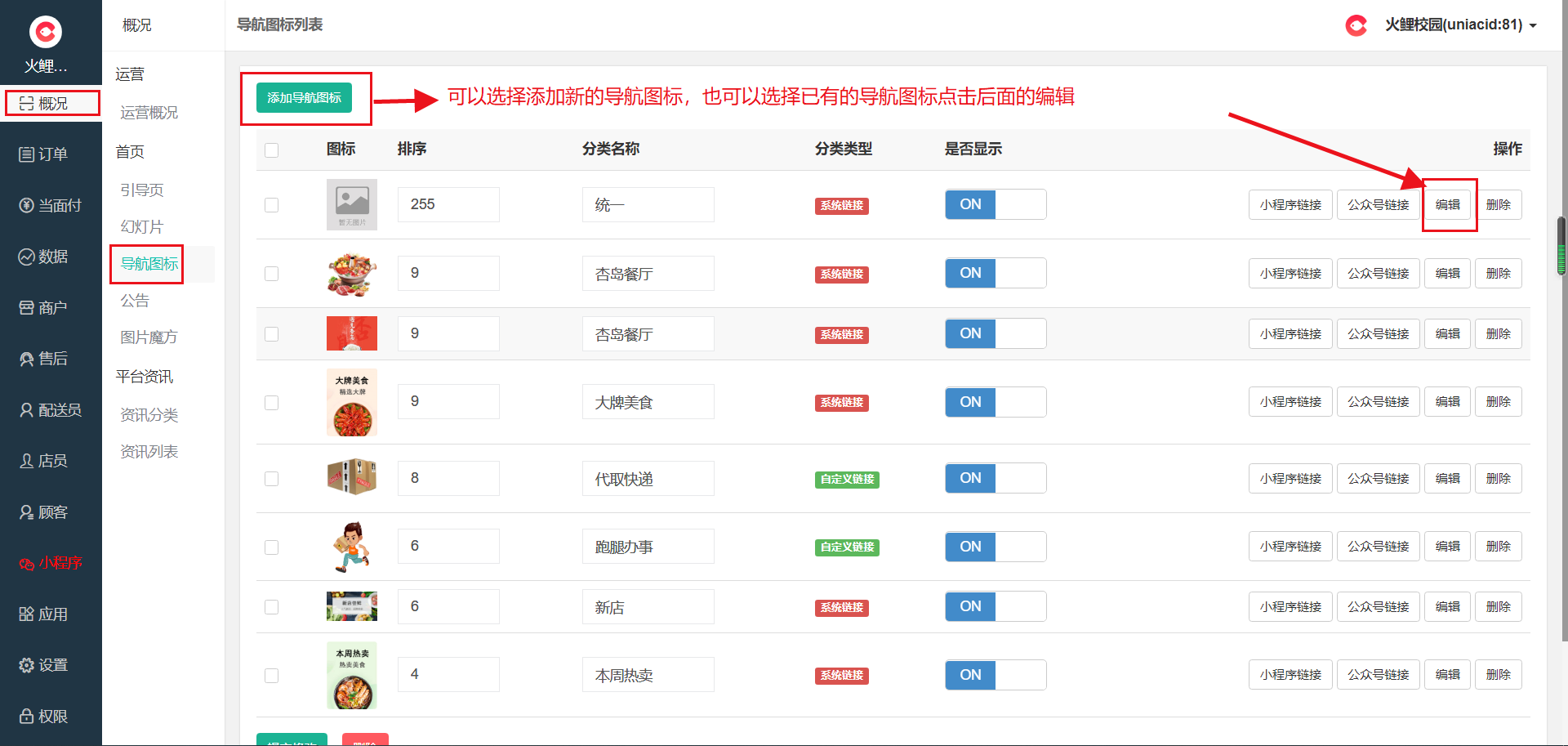This screenshot has height=746, width=1568.
Task: Open the 火鲤校园(uniacid:81) account dropdown
Action: point(1461,25)
